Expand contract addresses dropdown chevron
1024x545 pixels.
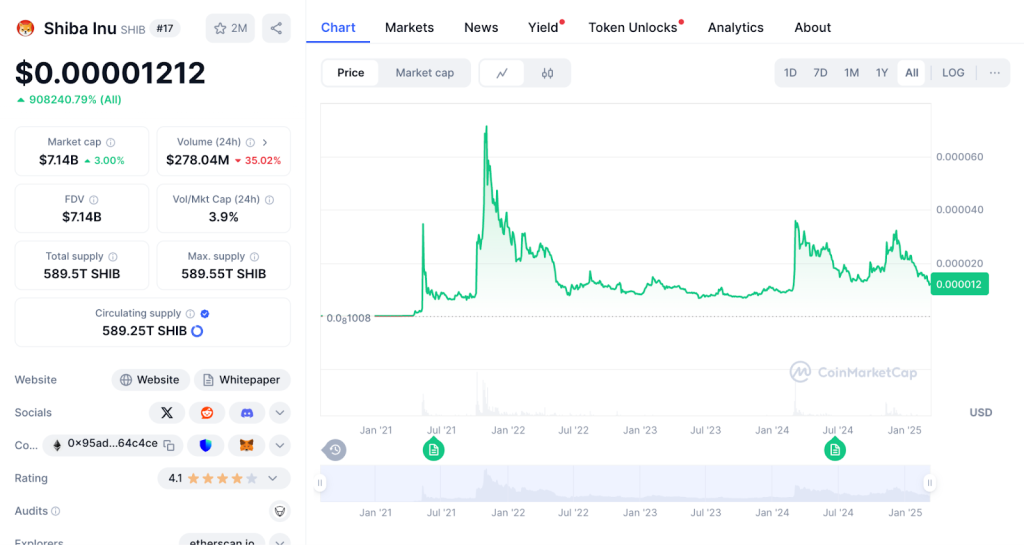[280, 445]
